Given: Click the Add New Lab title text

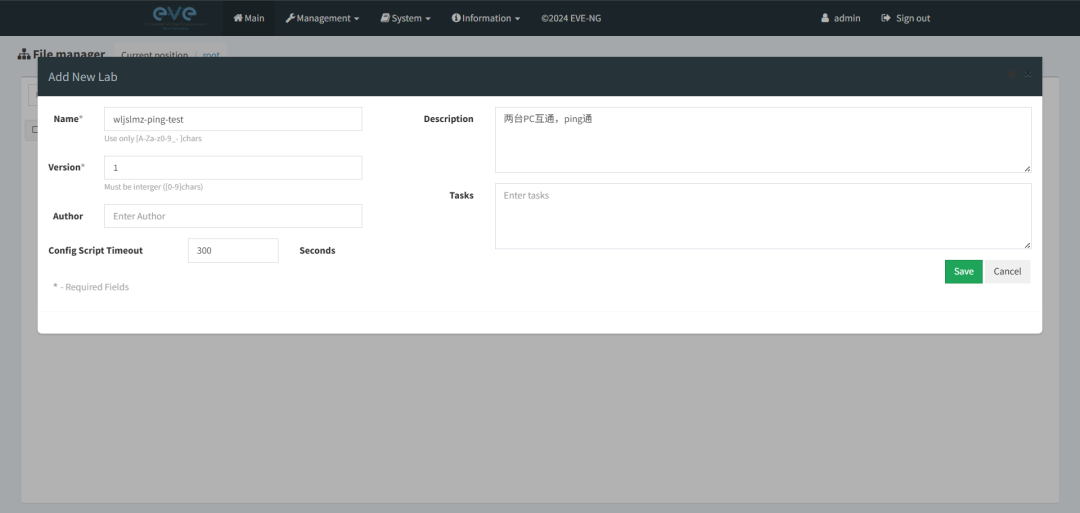Looking at the screenshot, I should point(83,76).
